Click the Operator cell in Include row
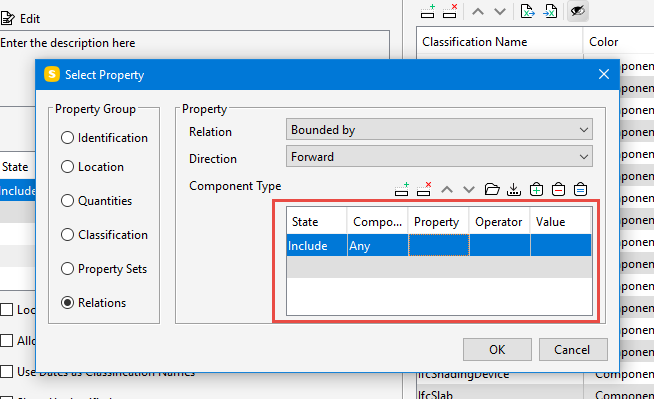654x399 pixels. [500, 246]
